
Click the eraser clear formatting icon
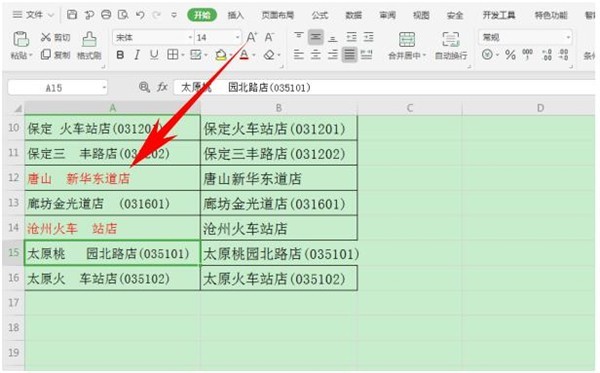coord(269,55)
